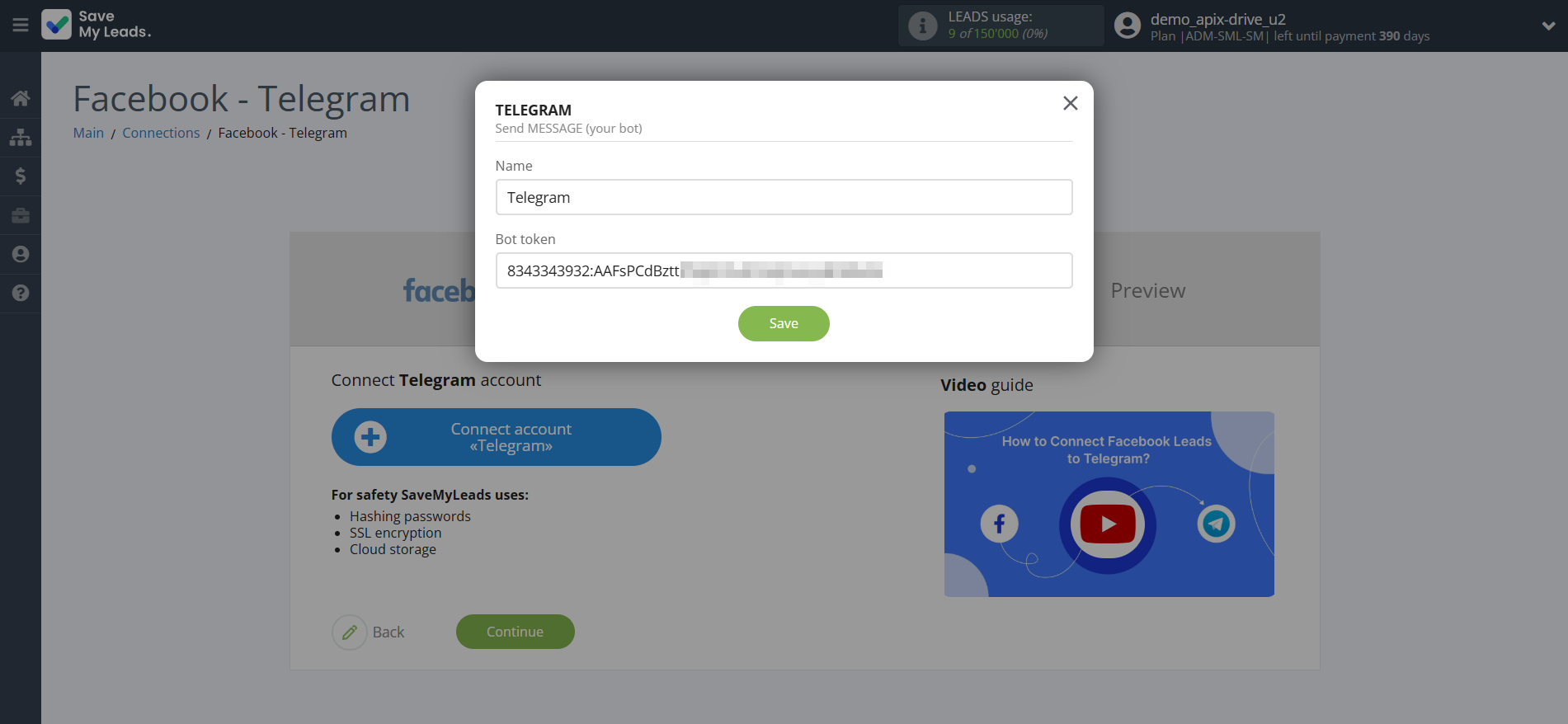Viewport: 1568px width, 724px height.
Task: Go to Home in the sidebar
Action: click(21, 98)
